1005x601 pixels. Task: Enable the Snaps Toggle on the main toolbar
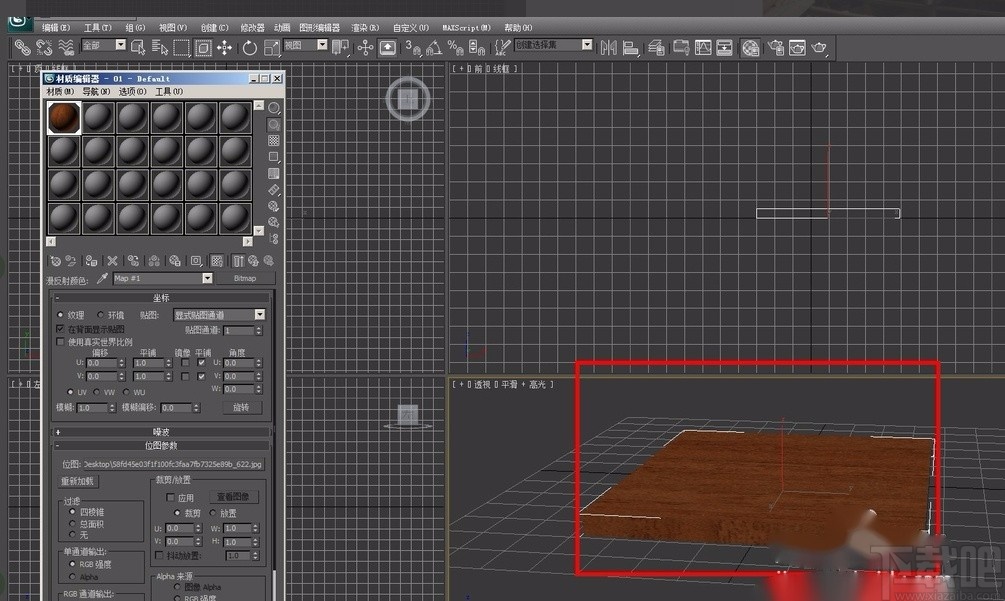coord(409,47)
